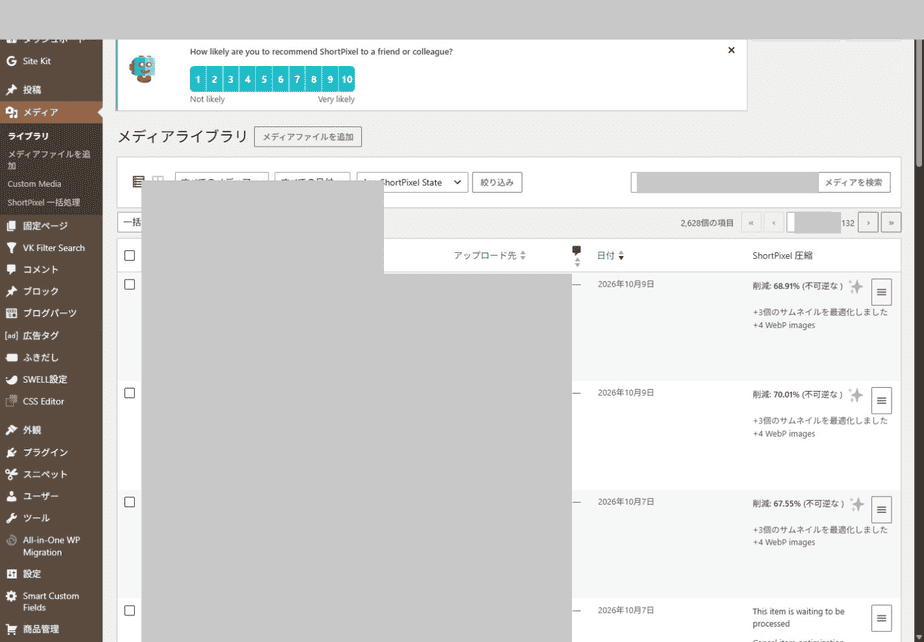Open VK Filter Search funnel icon
Screen dimensions: 924x642
tap(11, 248)
